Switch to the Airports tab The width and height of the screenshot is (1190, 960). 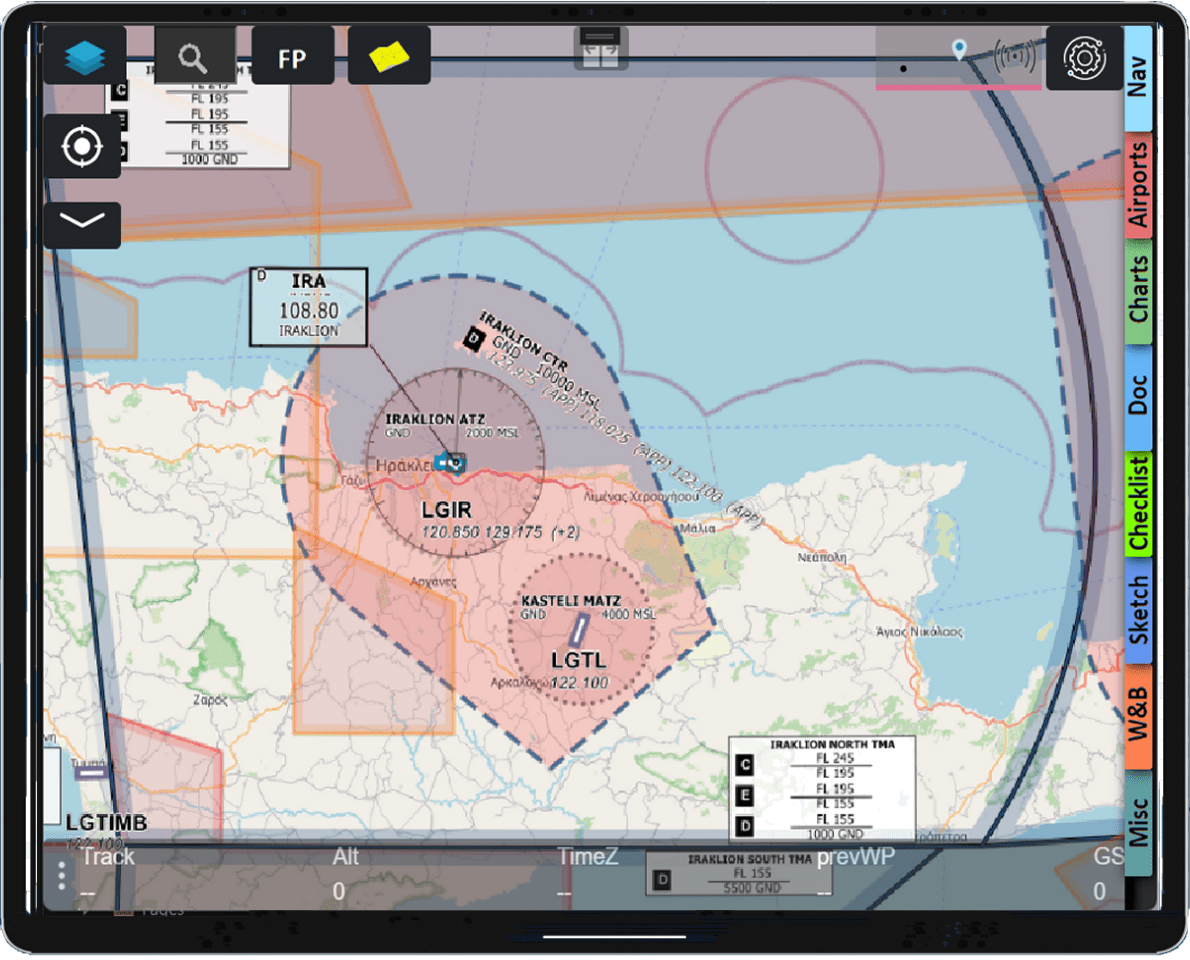(x=1138, y=186)
